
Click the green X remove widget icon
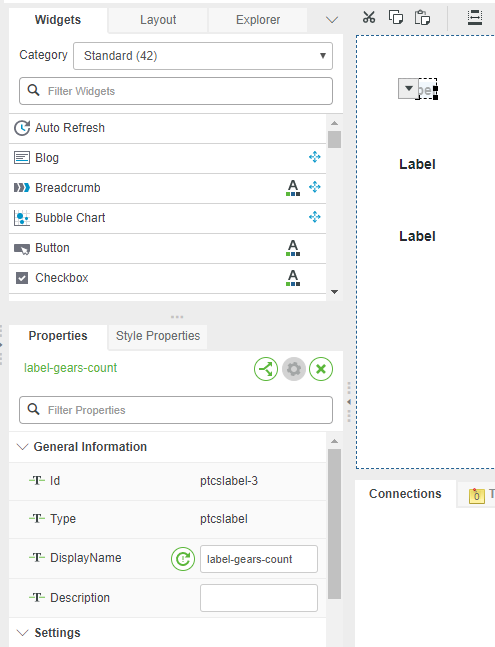click(x=321, y=369)
